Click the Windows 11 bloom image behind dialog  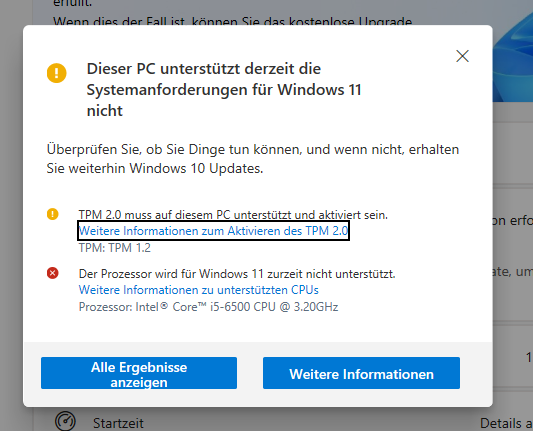click(x=513, y=51)
